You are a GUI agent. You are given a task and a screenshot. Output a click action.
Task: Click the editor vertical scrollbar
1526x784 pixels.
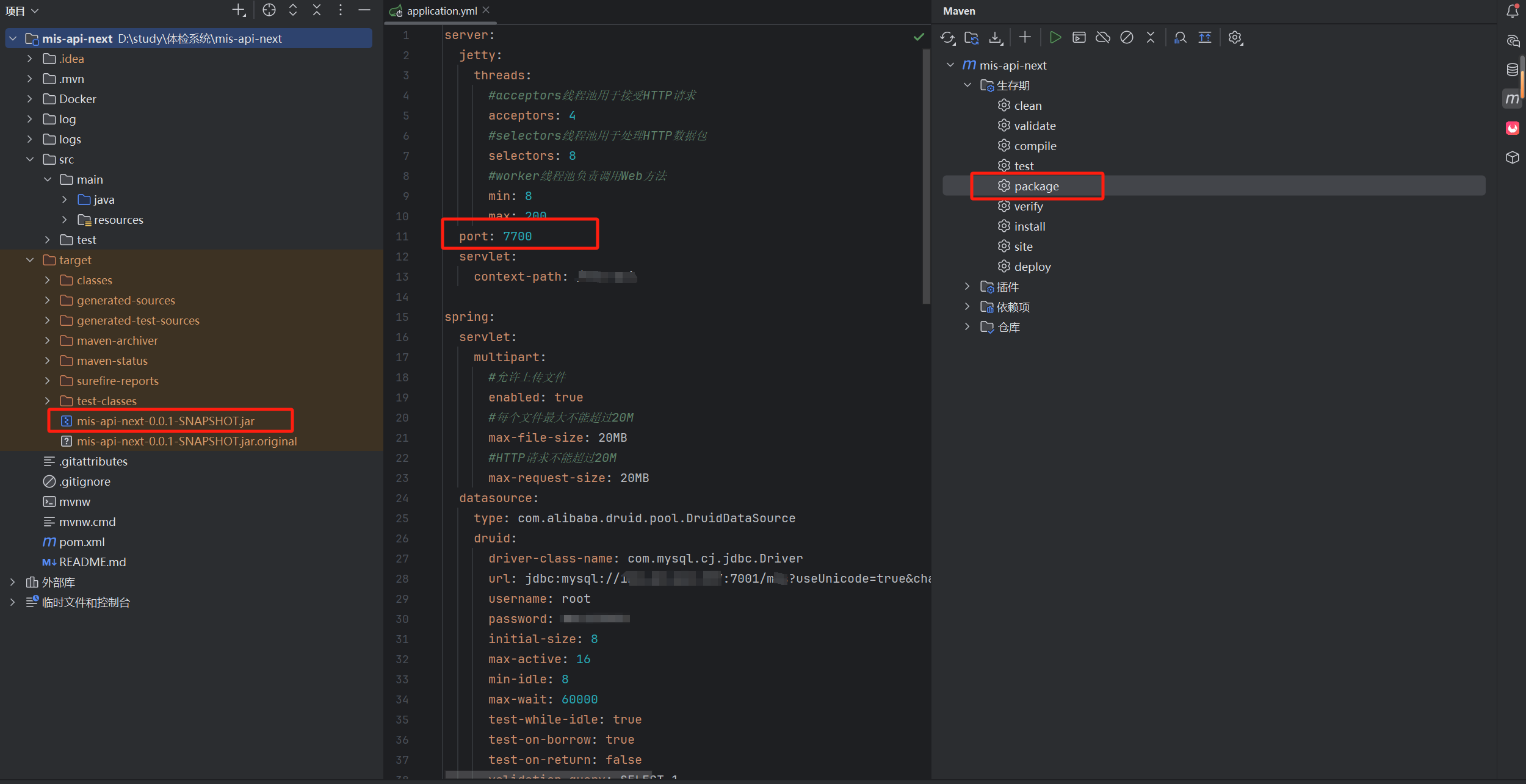[925, 177]
